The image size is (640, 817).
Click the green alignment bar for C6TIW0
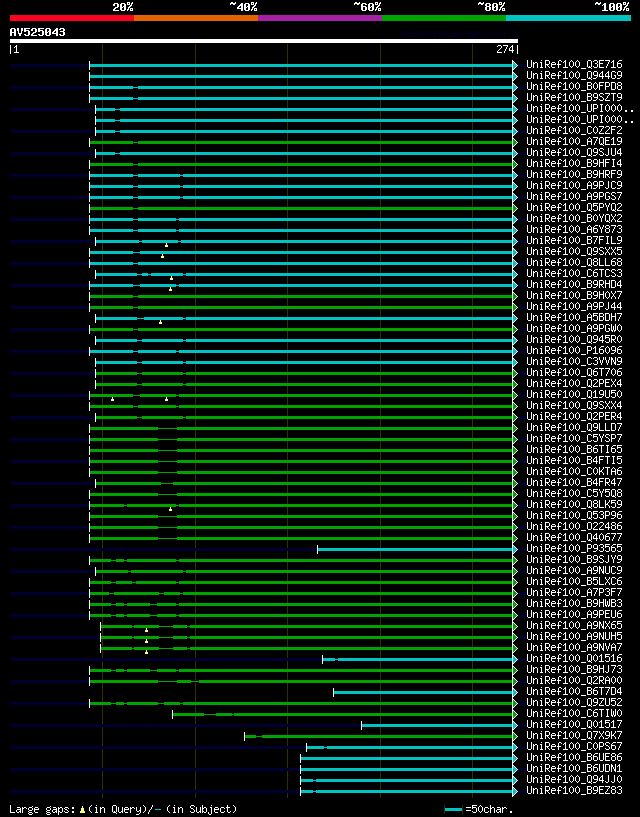click(343, 714)
